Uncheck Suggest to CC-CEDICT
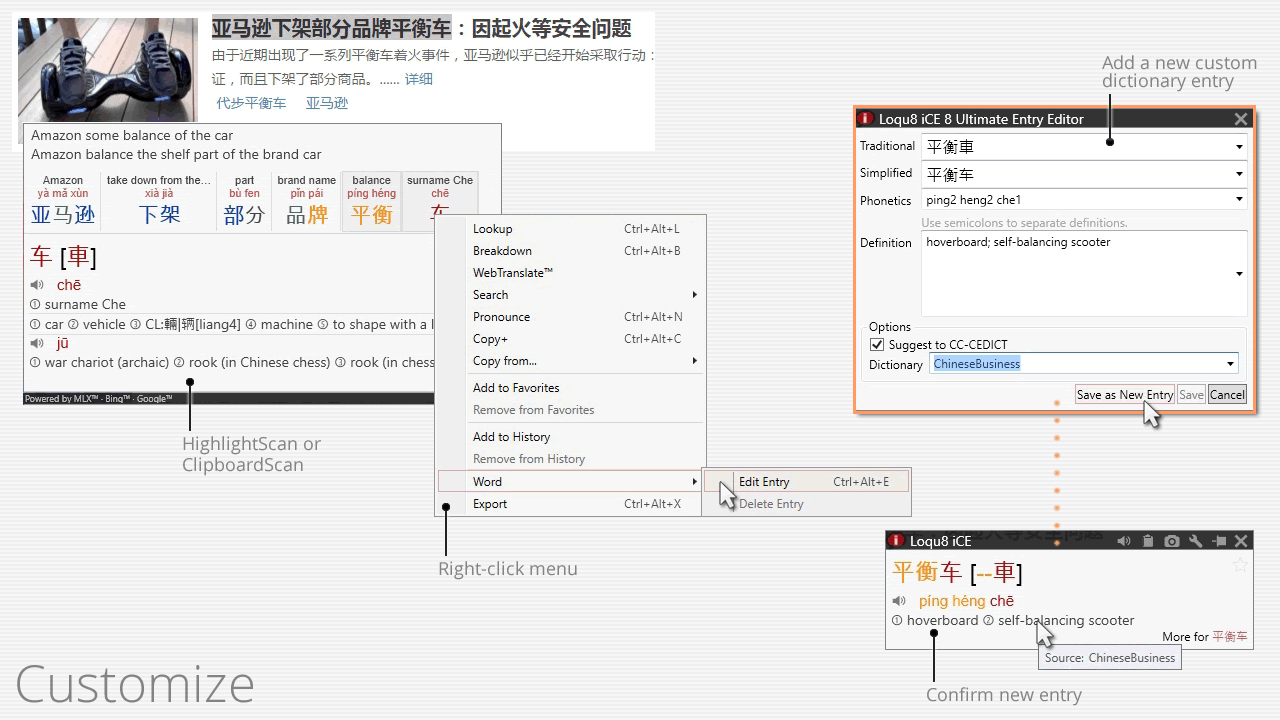The width and height of the screenshot is (1280, 720). [877, 345]
